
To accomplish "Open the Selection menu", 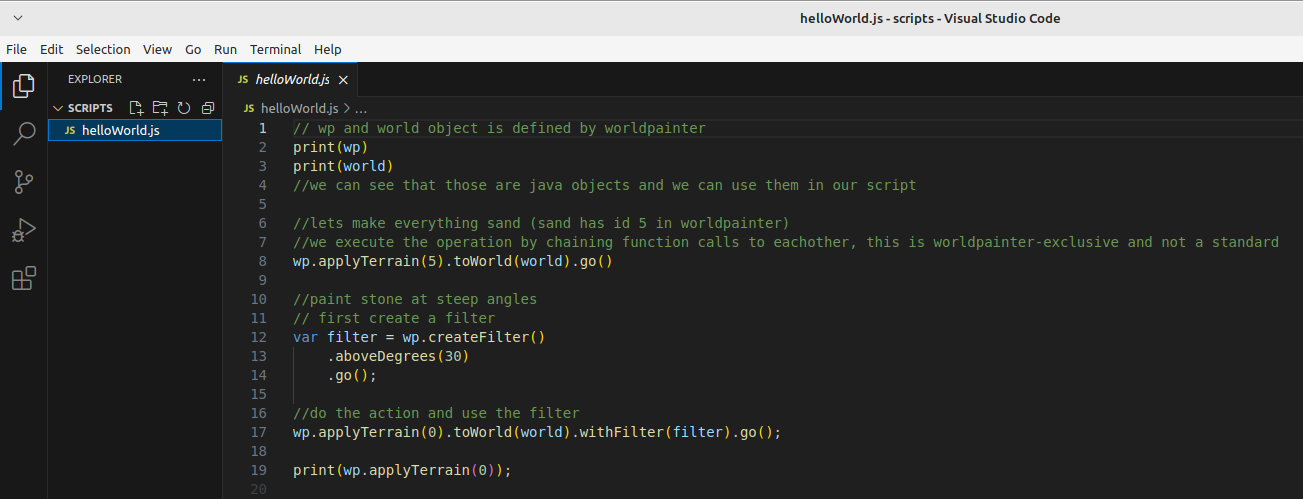I will [103, 49].
